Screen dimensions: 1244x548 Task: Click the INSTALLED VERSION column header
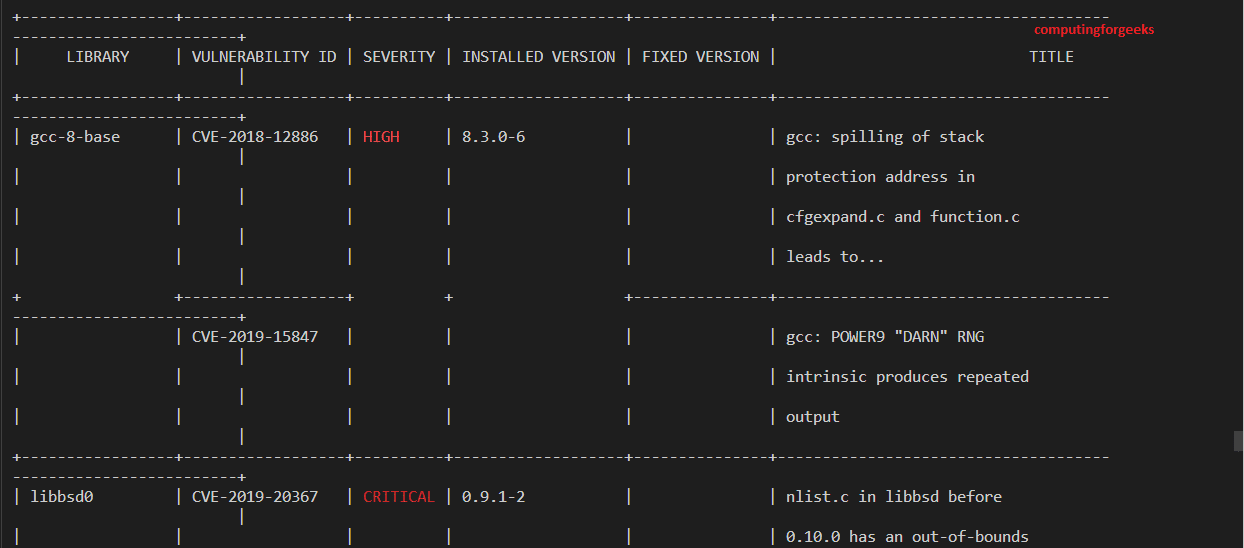(539, 57)
